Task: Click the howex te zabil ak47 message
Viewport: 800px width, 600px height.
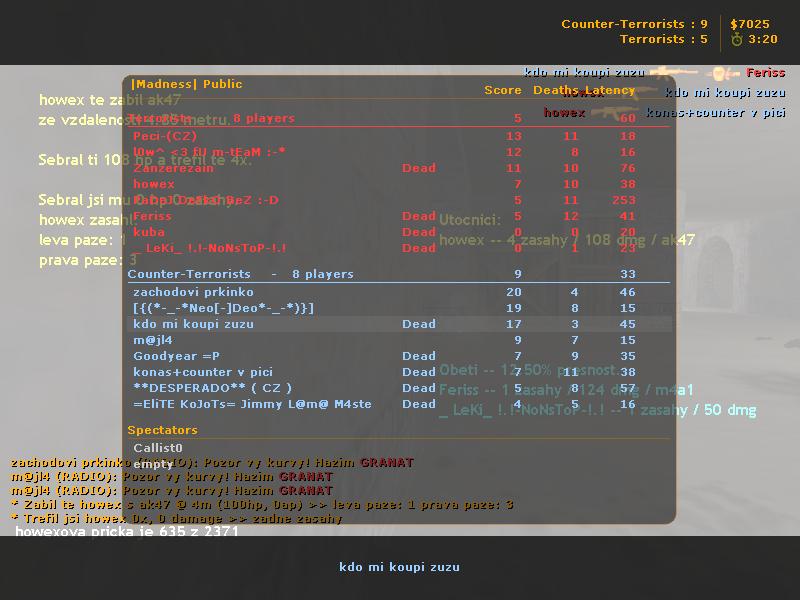Action: click(110, 100)
